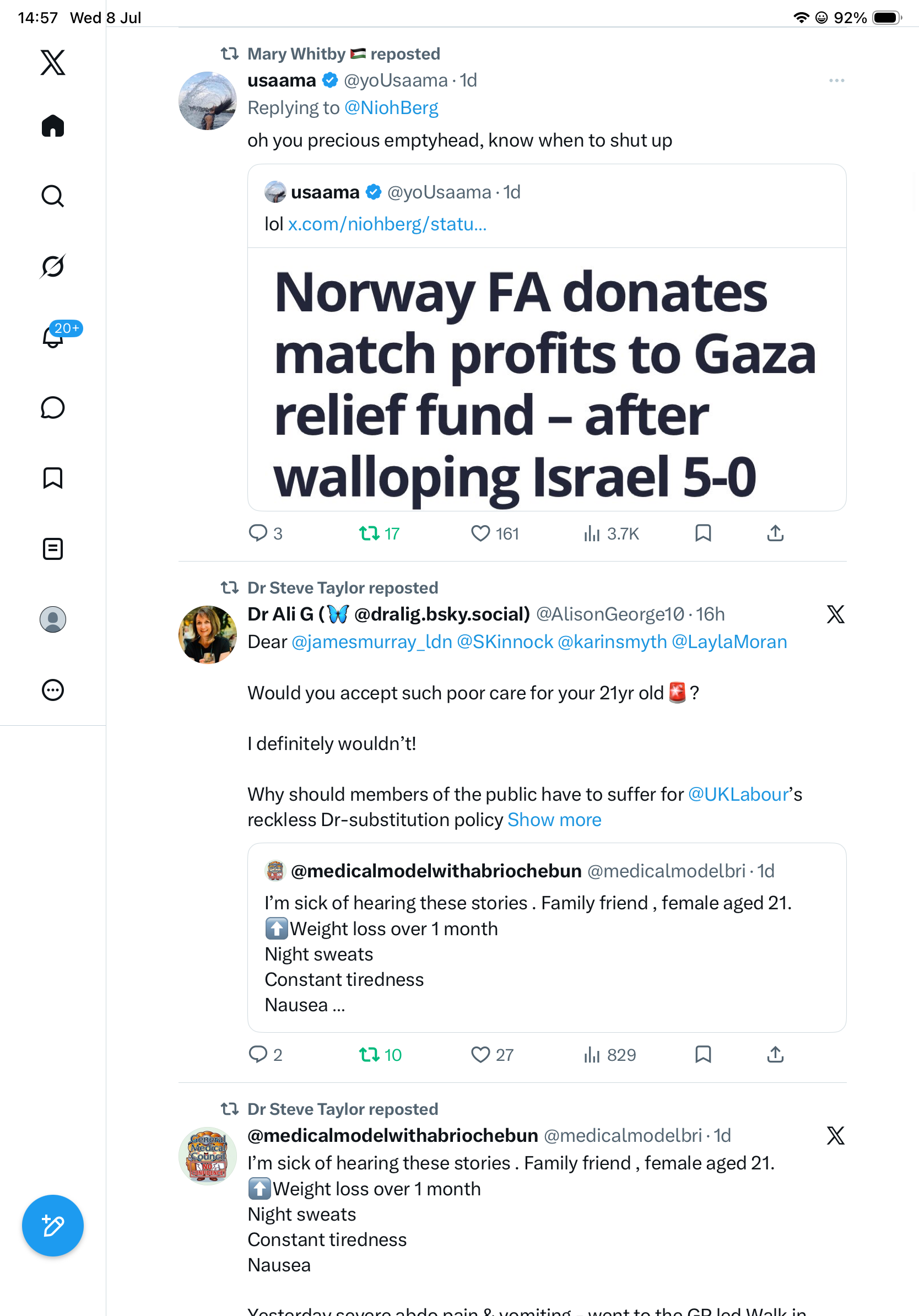Open the Norway FA headline image
The image size is (919, 1316).
[547, 380]
